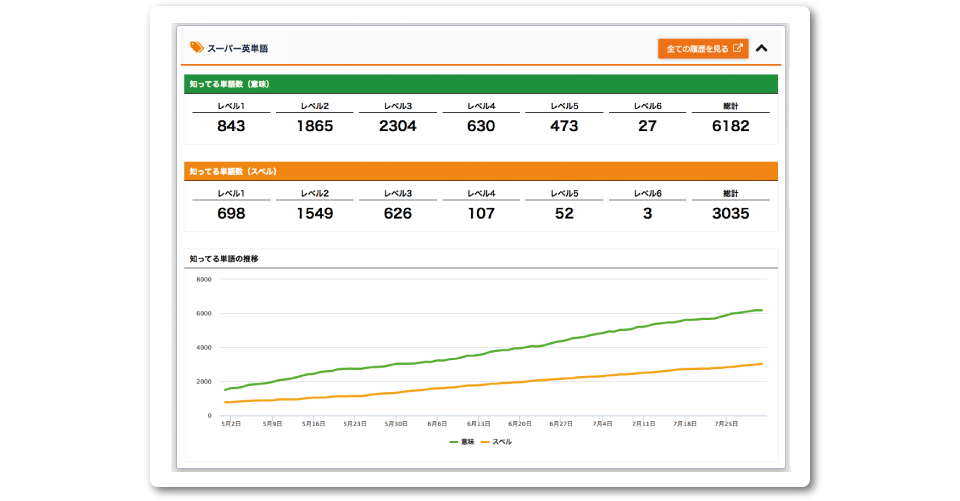
Task: Click the 知ってる単語の推移 chart title
Action: pos(223,259)
